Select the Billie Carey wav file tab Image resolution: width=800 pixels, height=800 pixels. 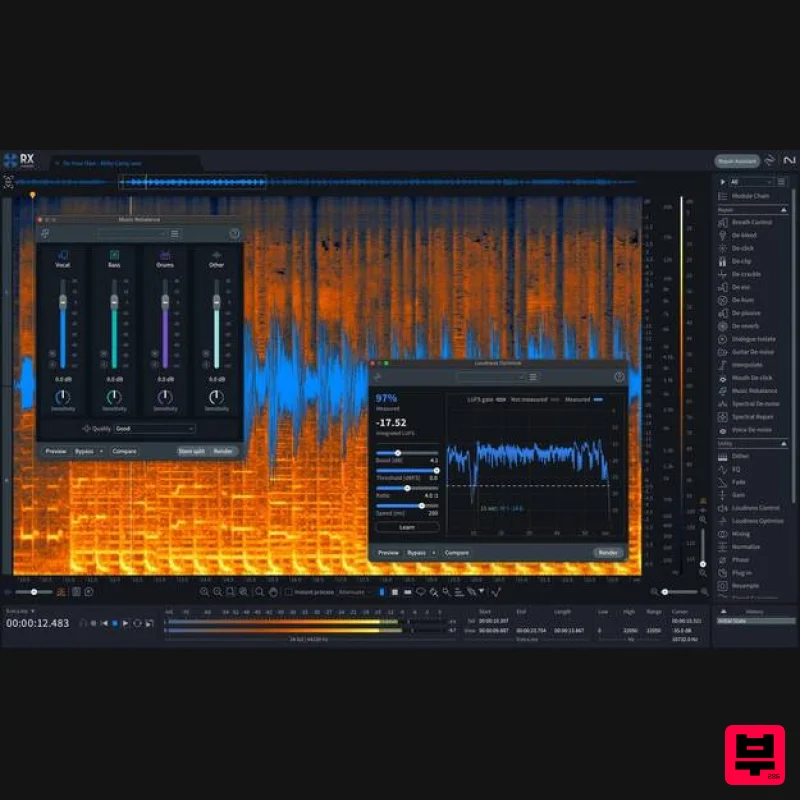pyautogui.click(x=100, y=162)
